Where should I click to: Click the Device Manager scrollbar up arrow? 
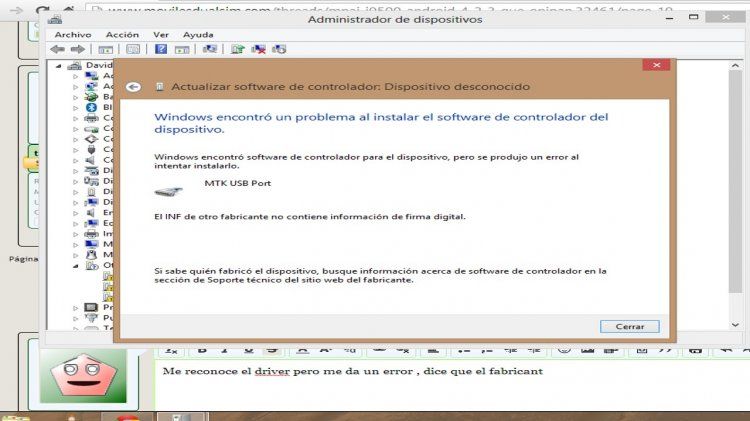pos(735,66)
